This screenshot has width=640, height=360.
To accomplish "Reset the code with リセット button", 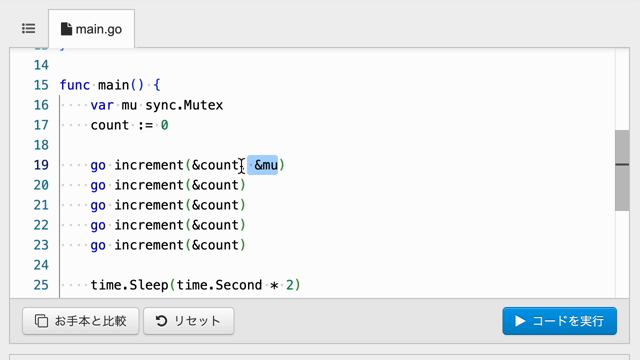I will click(x=189, y=321).
